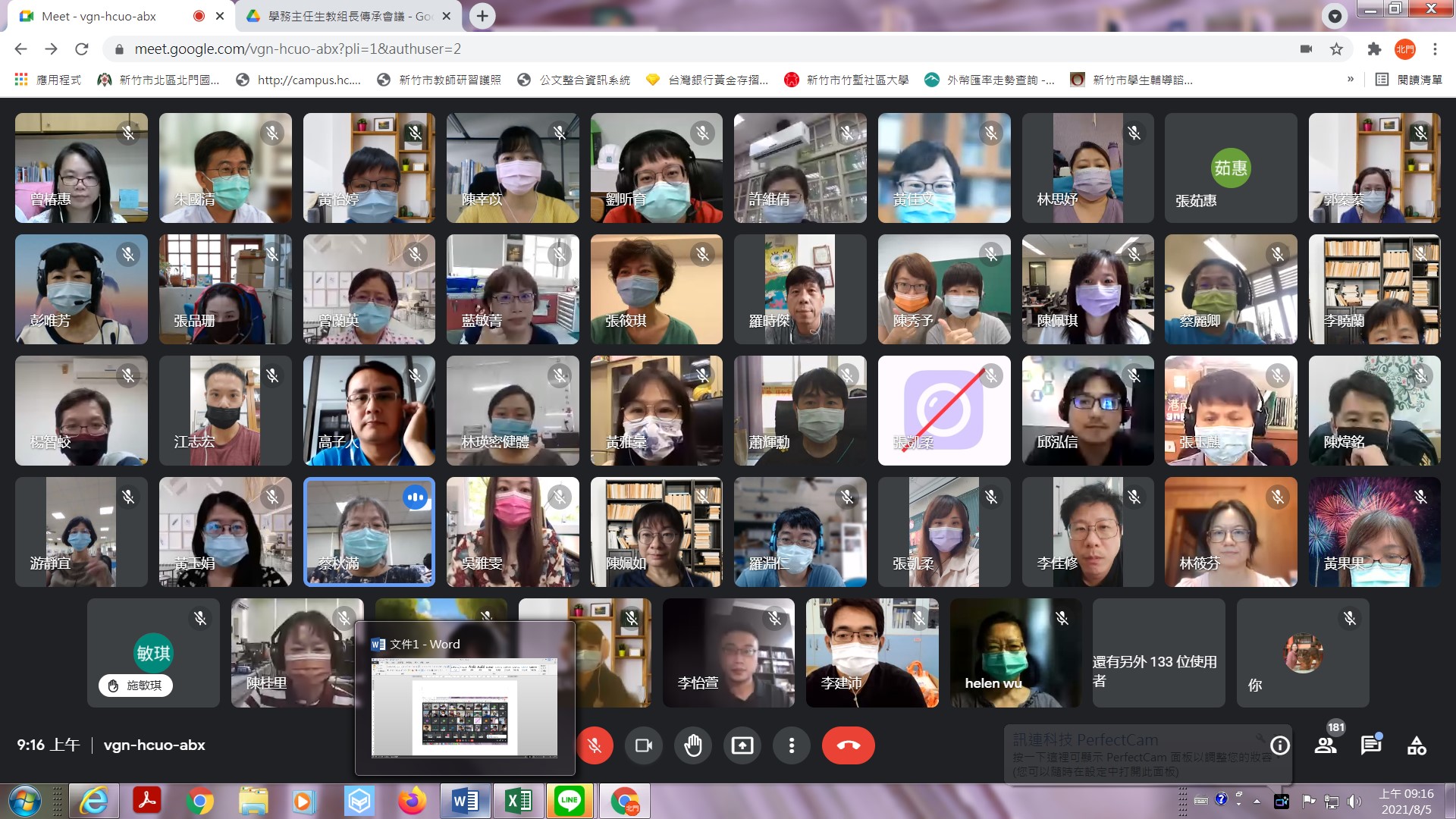Open the chat messages panel
Viewport: 1456px width, 819px height.
(x=1370, y=745)
